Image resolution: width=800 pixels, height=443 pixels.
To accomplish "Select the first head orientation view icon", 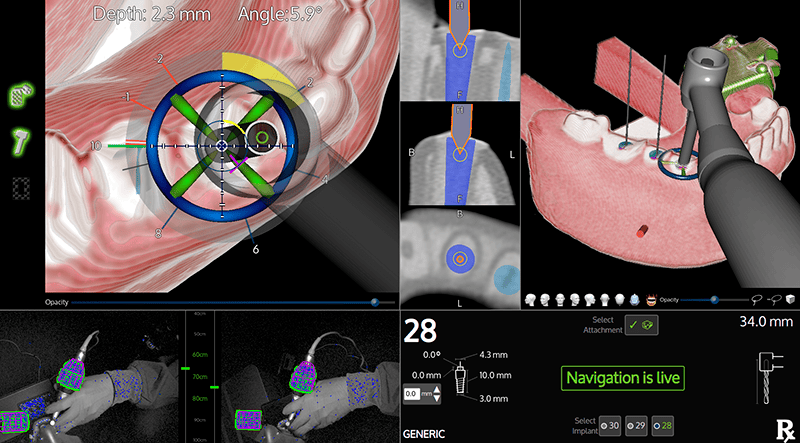I will (x=529, y=299).
